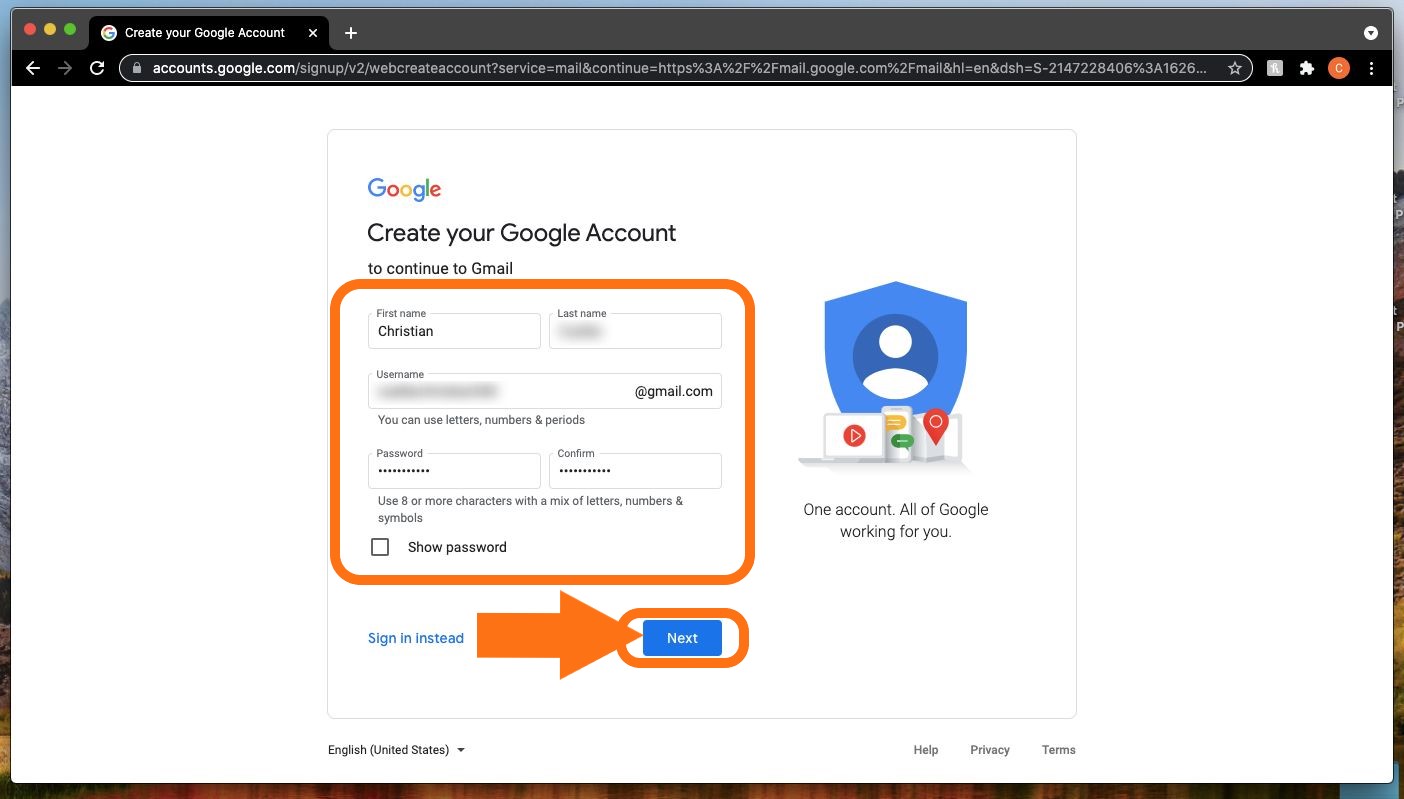Click into the Password field
This screenshot has width=1404, height=799.
click(x=454, y=471)
